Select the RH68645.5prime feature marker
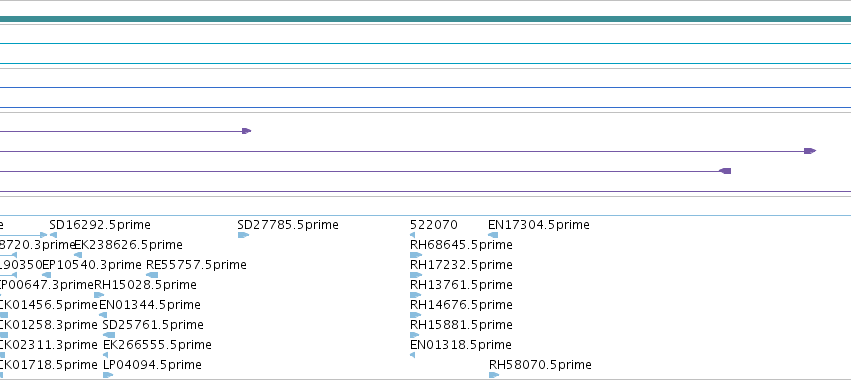Viewport: 851px width, 380px height. pos(416,255)
